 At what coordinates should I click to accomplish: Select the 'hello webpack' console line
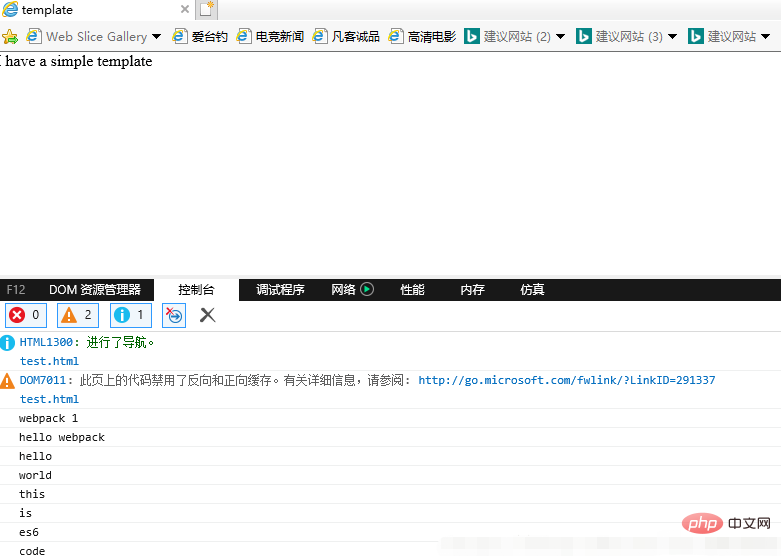pyautogui.click(x=390, y=437)
